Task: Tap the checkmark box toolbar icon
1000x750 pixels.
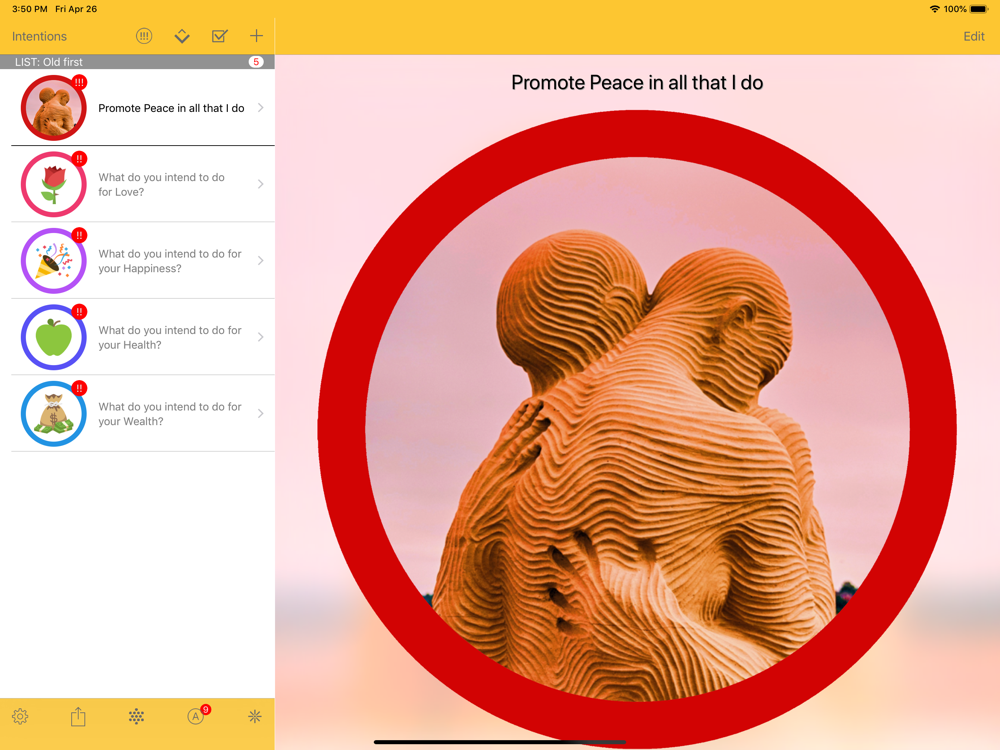Action: 219,36
